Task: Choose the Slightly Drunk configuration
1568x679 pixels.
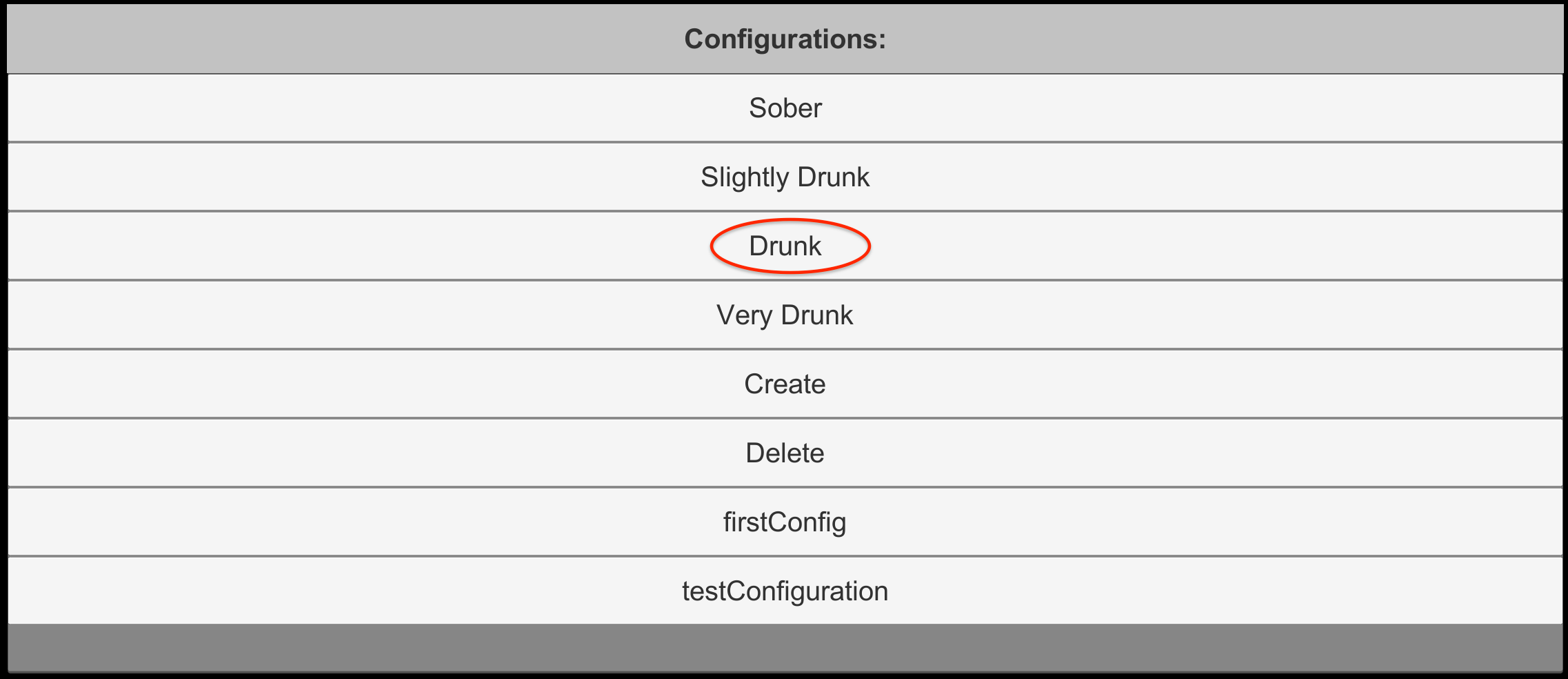Action: coord(785,177)
